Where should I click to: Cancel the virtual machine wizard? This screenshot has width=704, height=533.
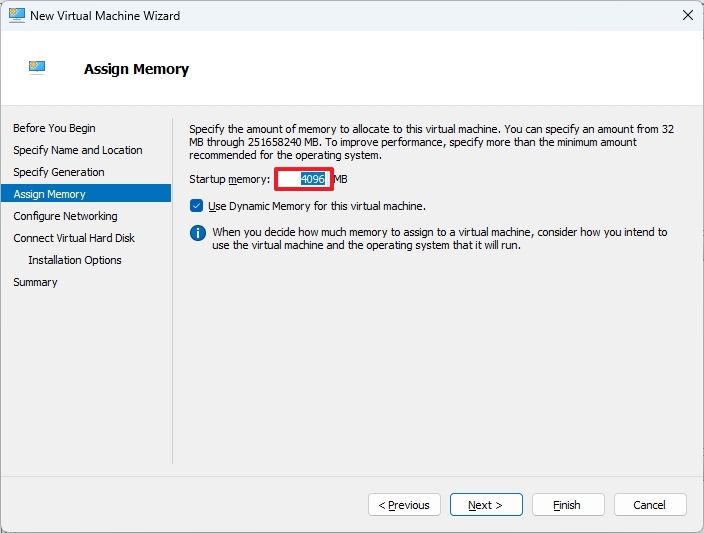(650, 505)
